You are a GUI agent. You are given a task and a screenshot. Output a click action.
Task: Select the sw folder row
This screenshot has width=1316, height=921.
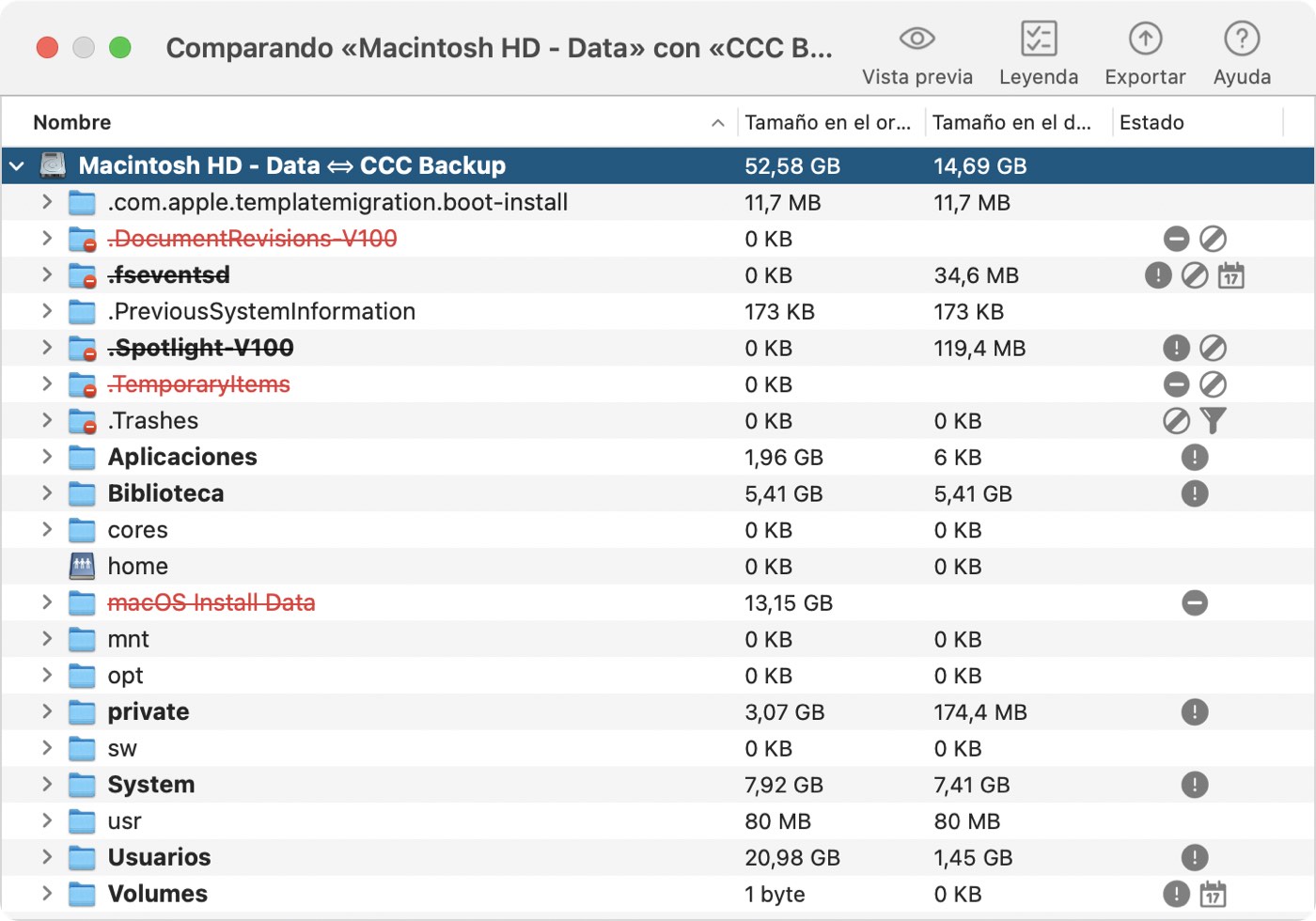[658, 748]
